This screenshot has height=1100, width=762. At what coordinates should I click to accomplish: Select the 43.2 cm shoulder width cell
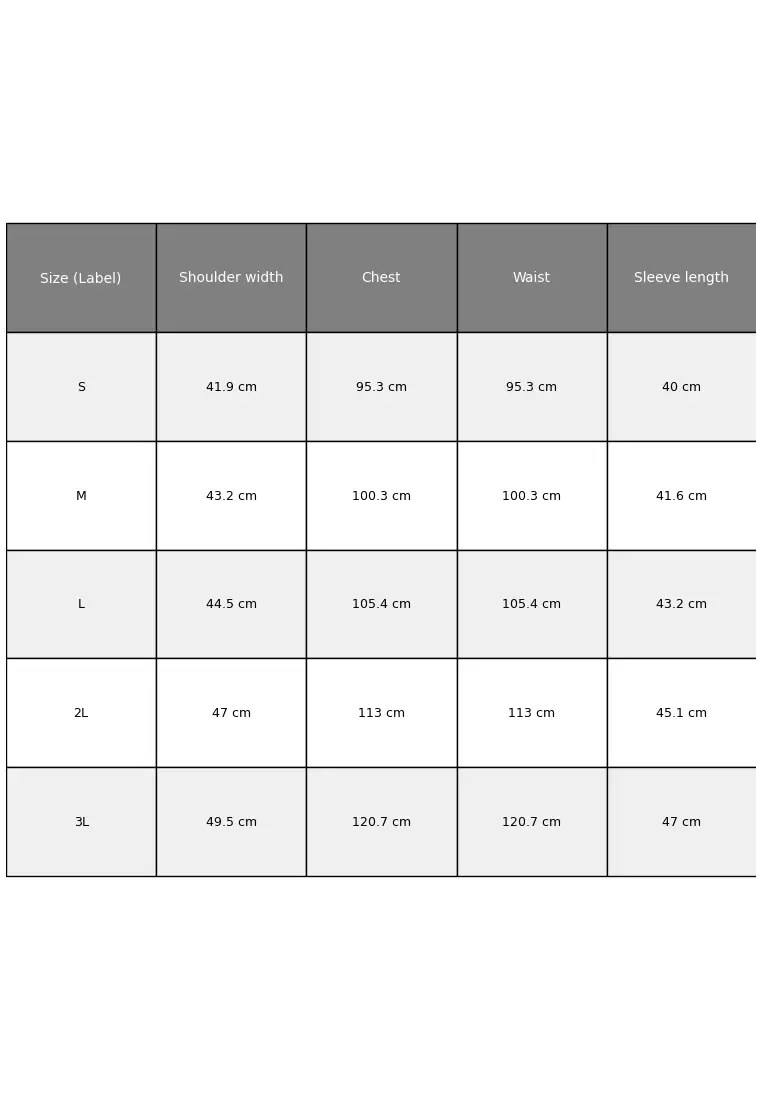click(x=231, y=496)
